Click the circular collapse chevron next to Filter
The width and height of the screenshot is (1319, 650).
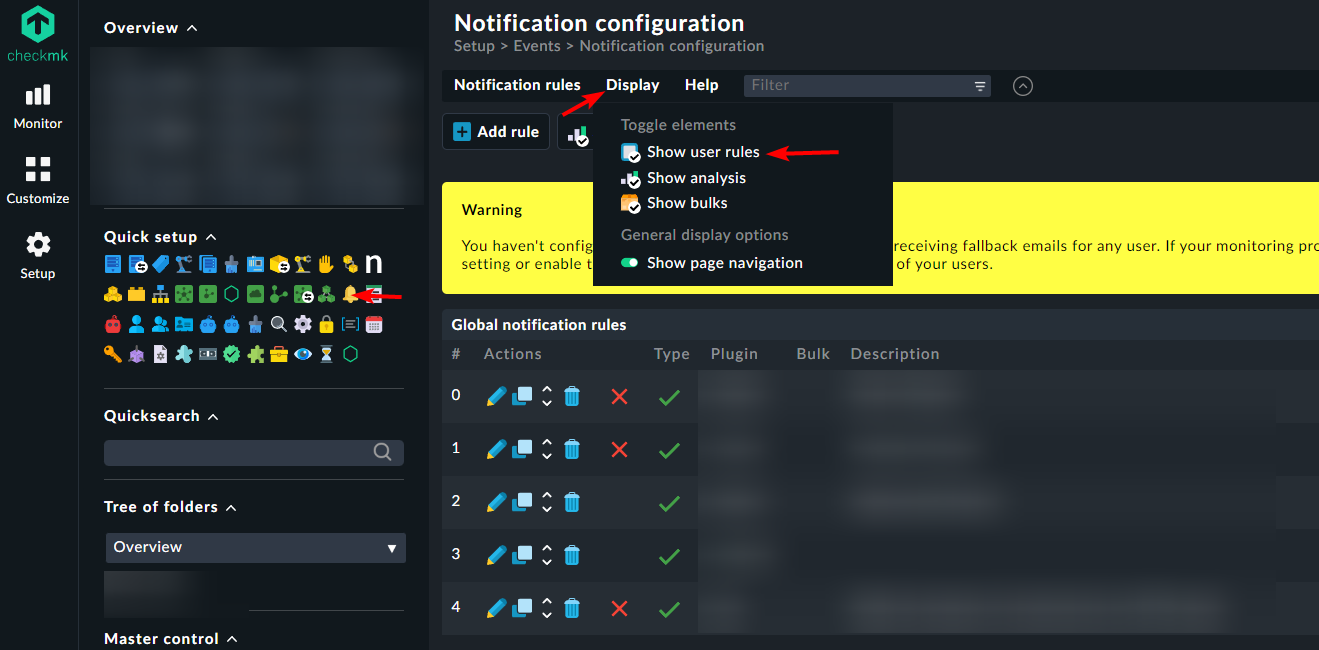click(1022, 86)
